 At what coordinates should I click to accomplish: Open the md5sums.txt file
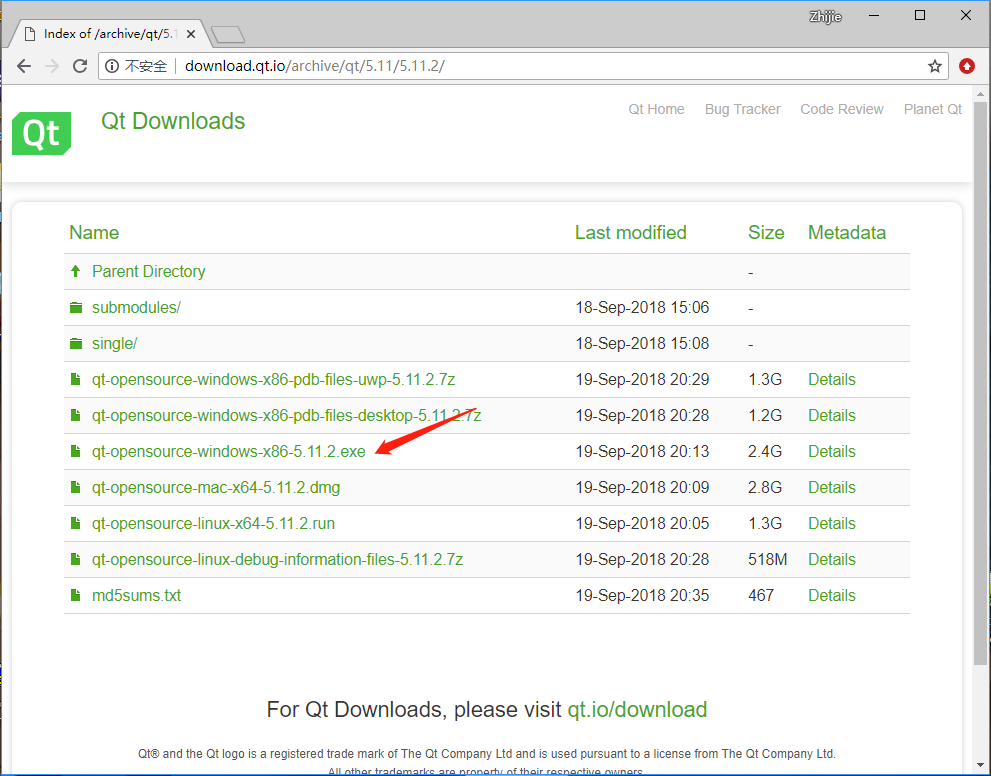tap(137, 595)
